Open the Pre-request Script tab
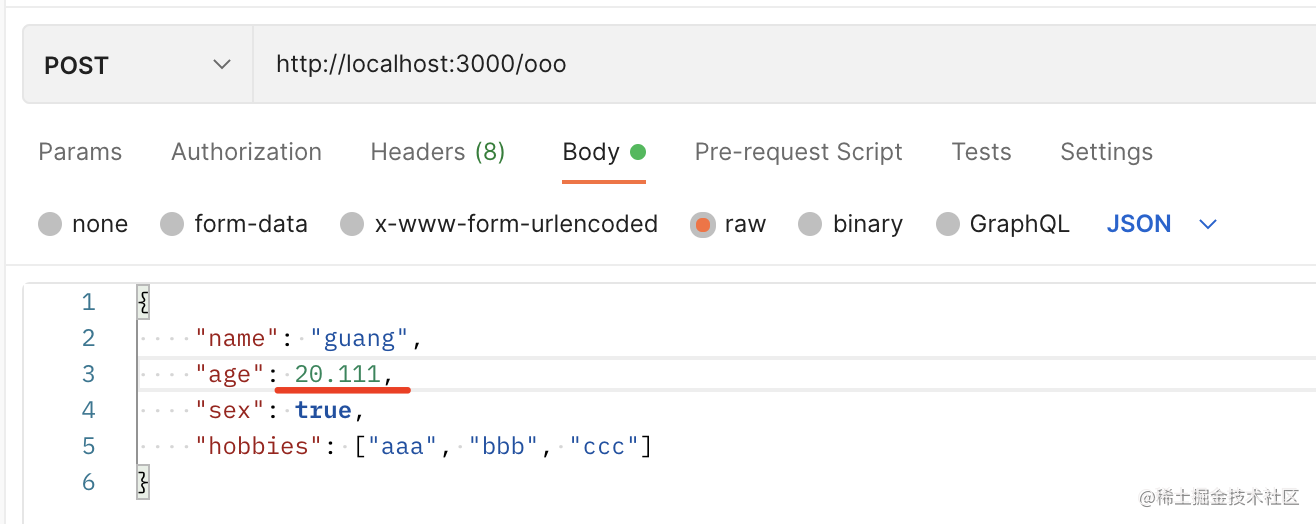Image resolution: width=1316 pixels, height=524 pixels. [x=798, y=152]
